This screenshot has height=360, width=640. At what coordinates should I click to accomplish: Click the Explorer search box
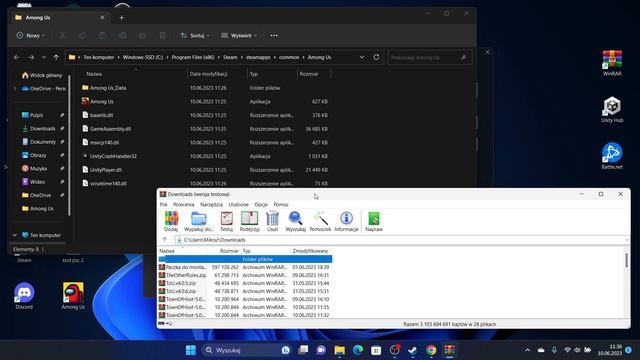(x=429, y=58)
